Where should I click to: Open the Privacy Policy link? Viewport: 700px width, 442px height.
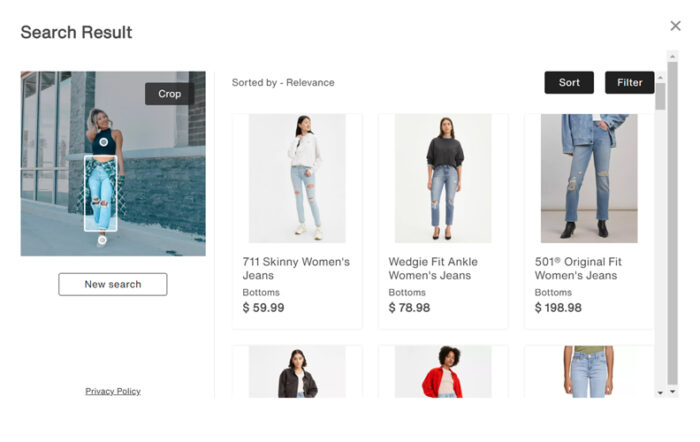[x=113, y=391]
